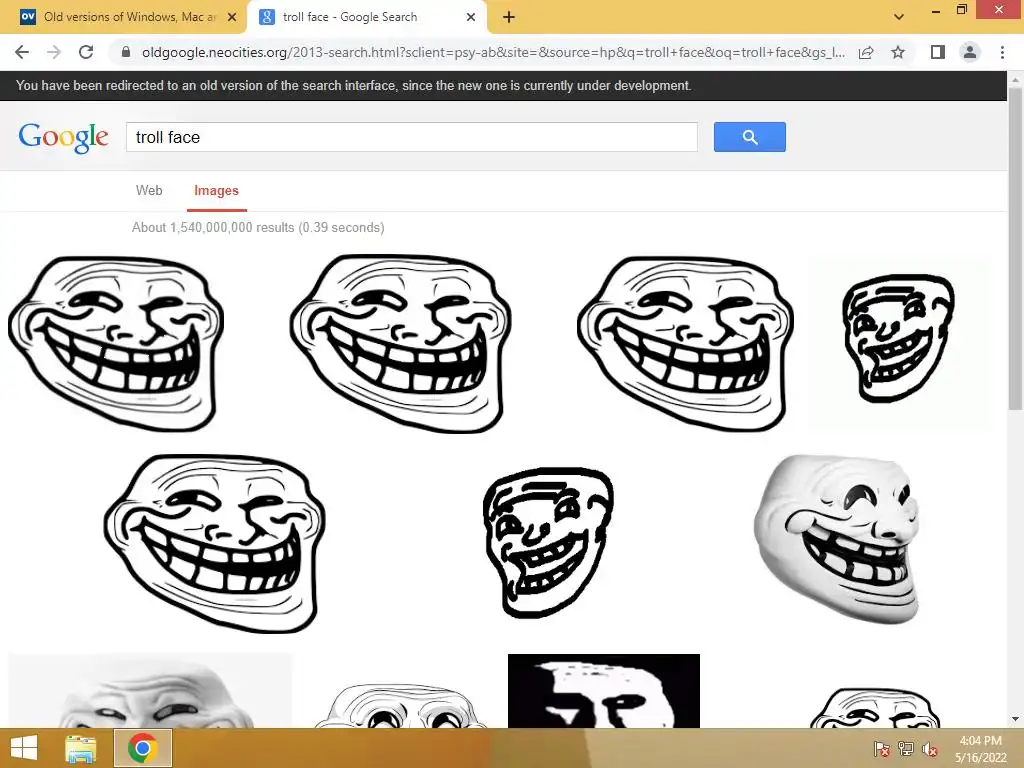Open File Explorer from the taskbar

[81, 748]
